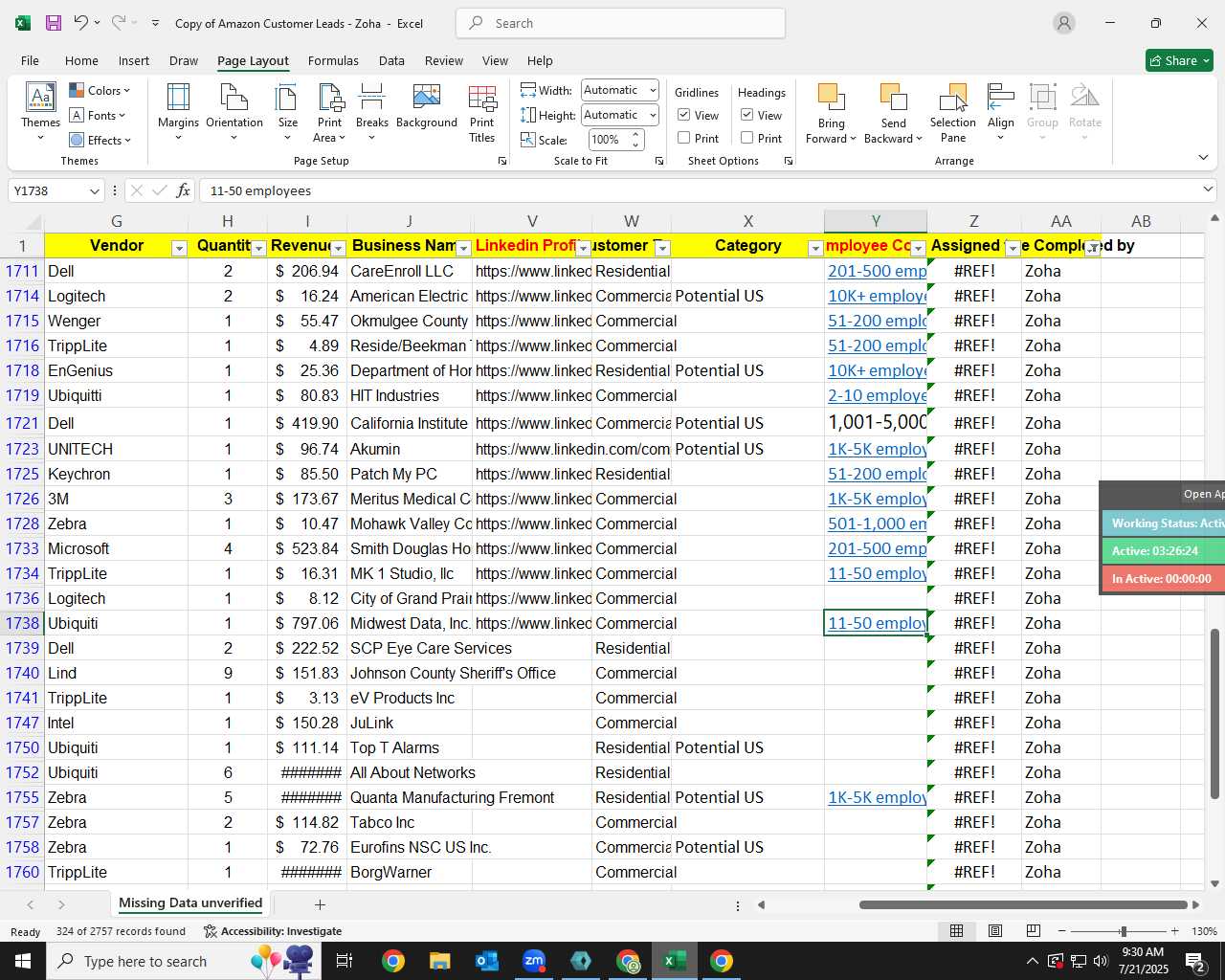Toggle Headings View checkbox
This screenshot has width=1225, height=980.
click(x=747, y=115)
